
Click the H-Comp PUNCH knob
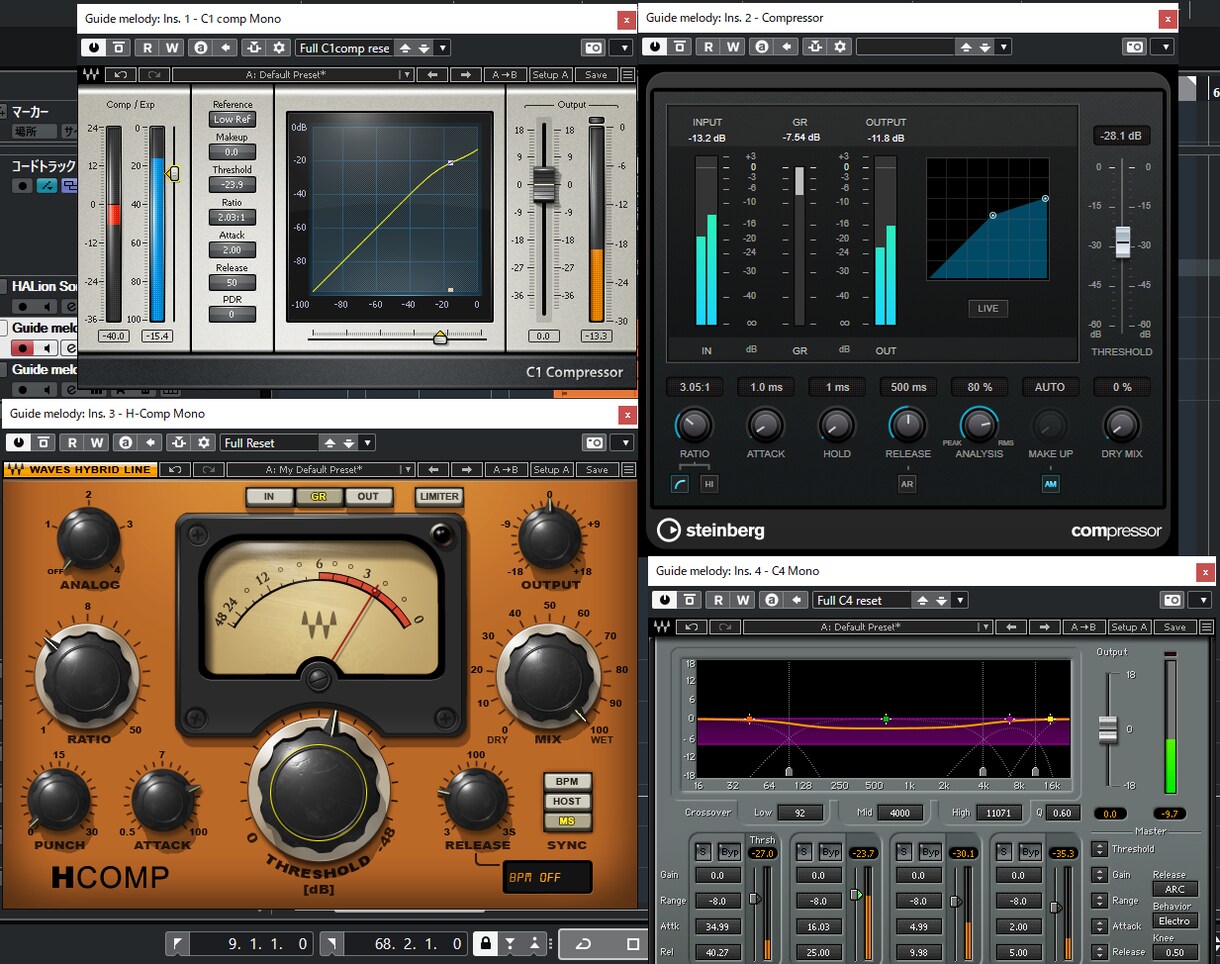click(x=59, y=799)
